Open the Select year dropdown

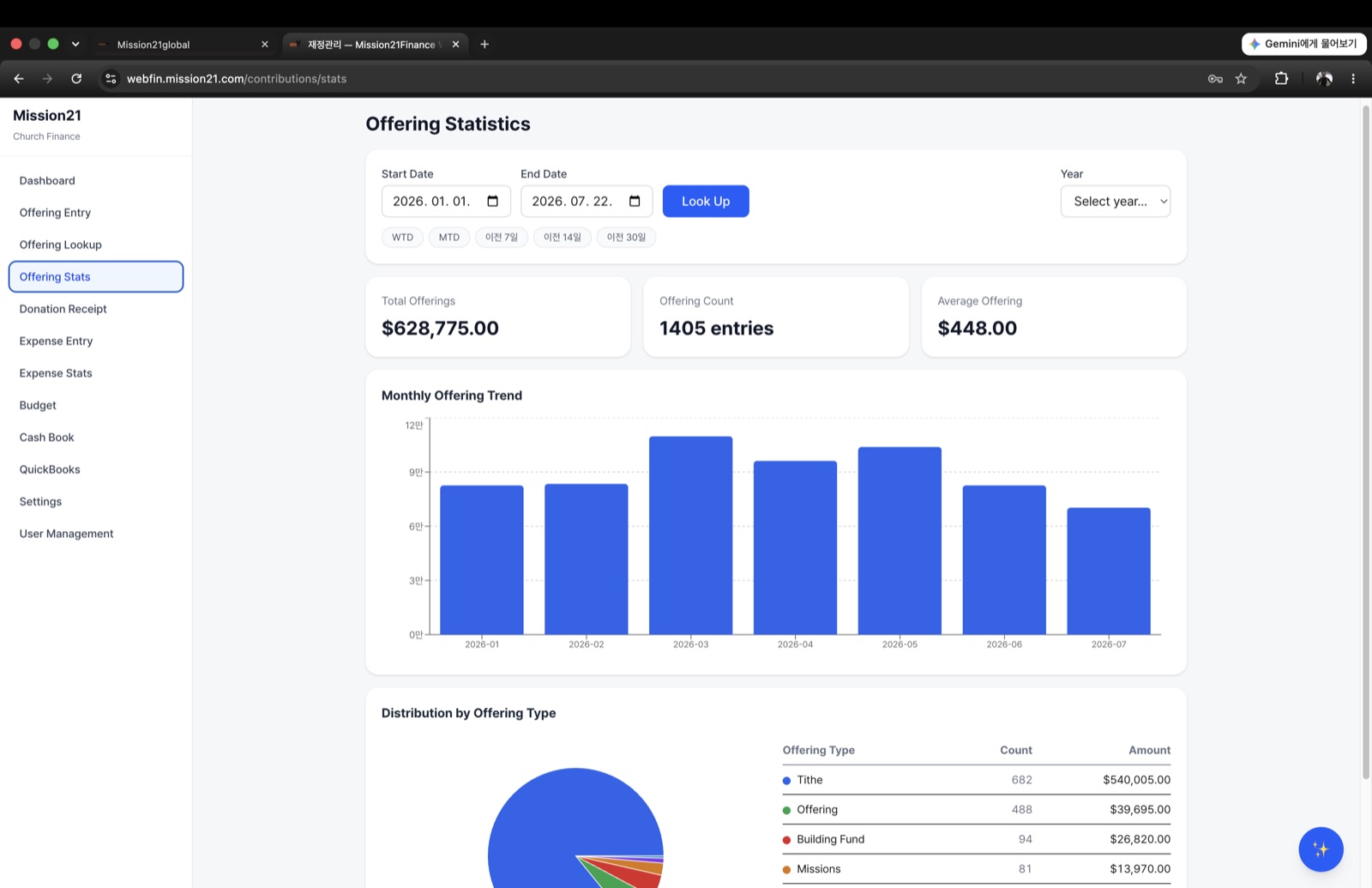click(x=1116, y=202)
